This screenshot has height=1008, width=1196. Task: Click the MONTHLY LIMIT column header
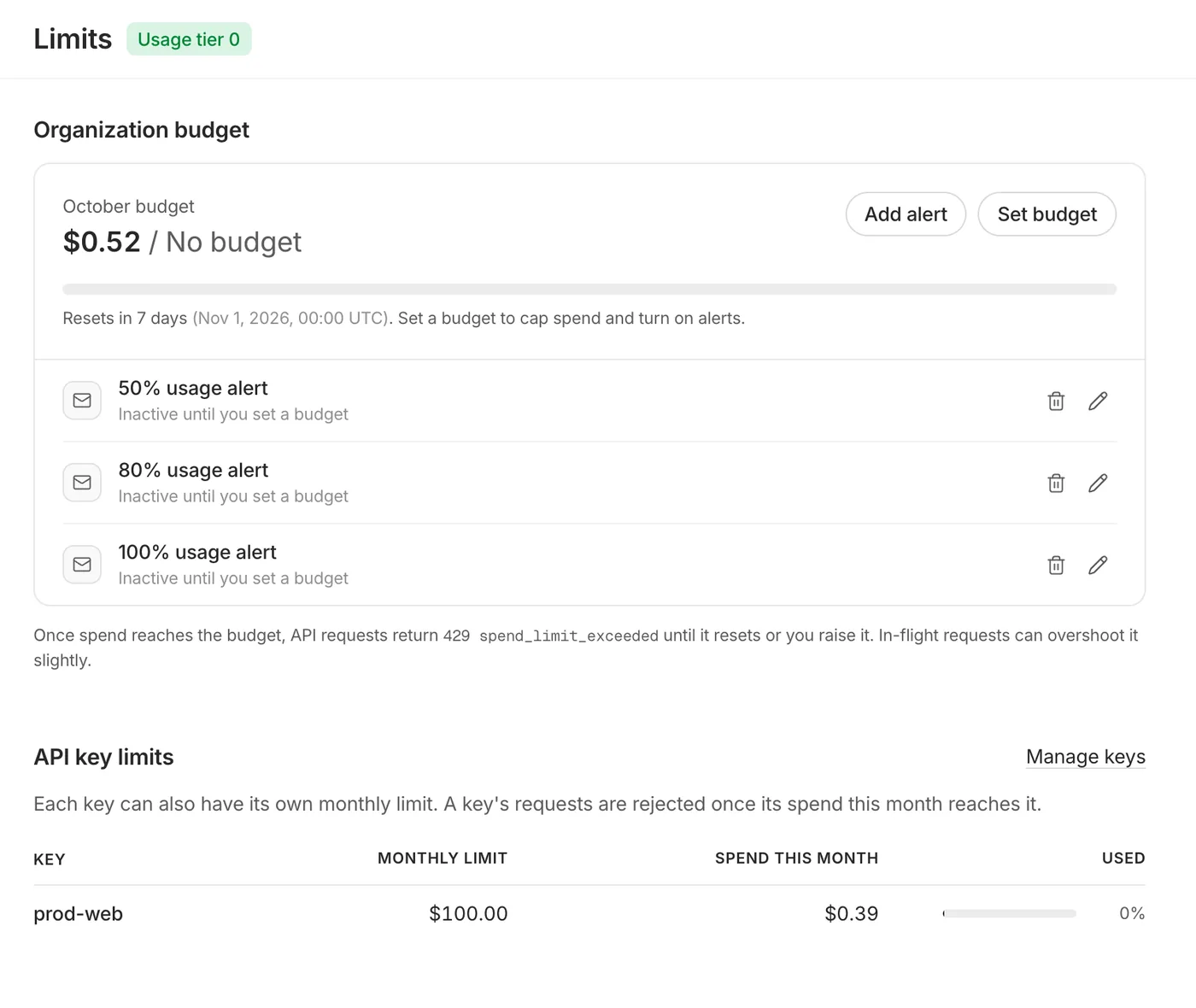(x=443, y=859)
